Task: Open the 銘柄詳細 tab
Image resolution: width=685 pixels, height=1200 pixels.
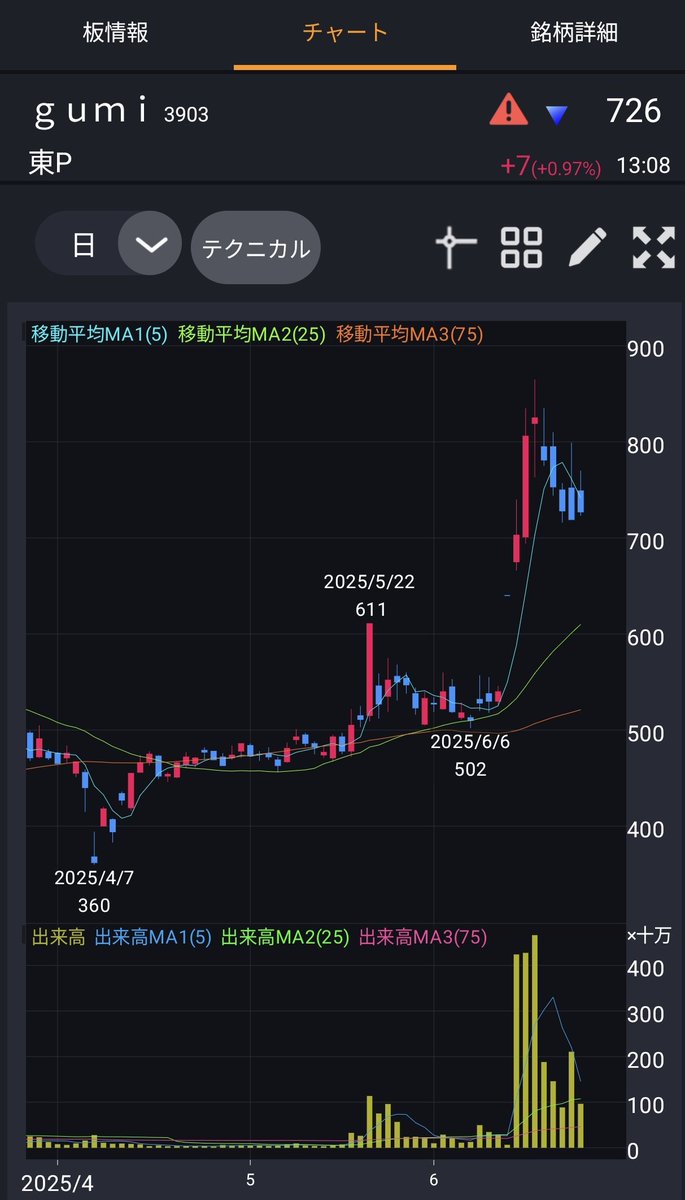Action: point(574,32)
